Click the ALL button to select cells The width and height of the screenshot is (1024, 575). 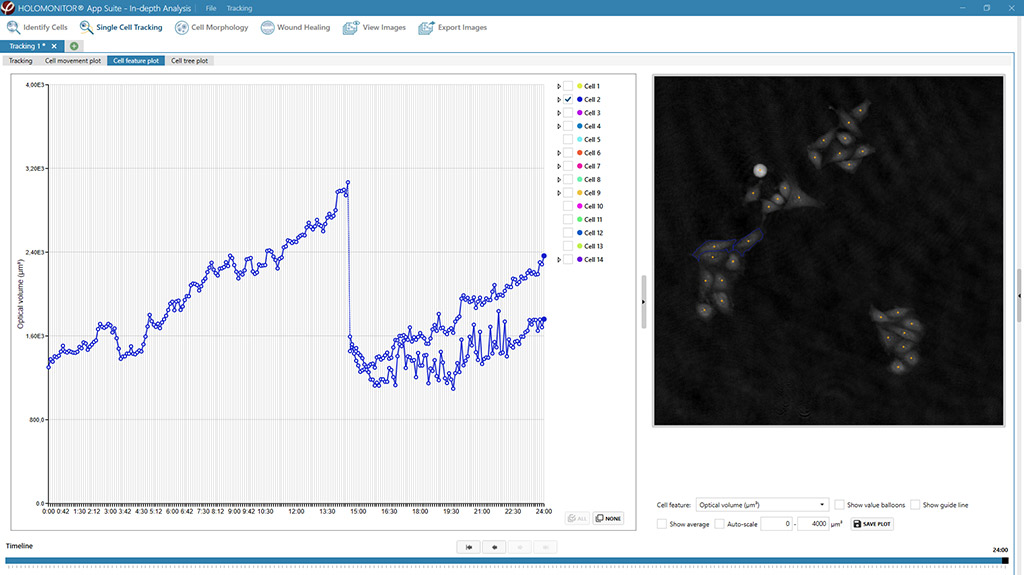pyautogui.click(x=577, y=518)
